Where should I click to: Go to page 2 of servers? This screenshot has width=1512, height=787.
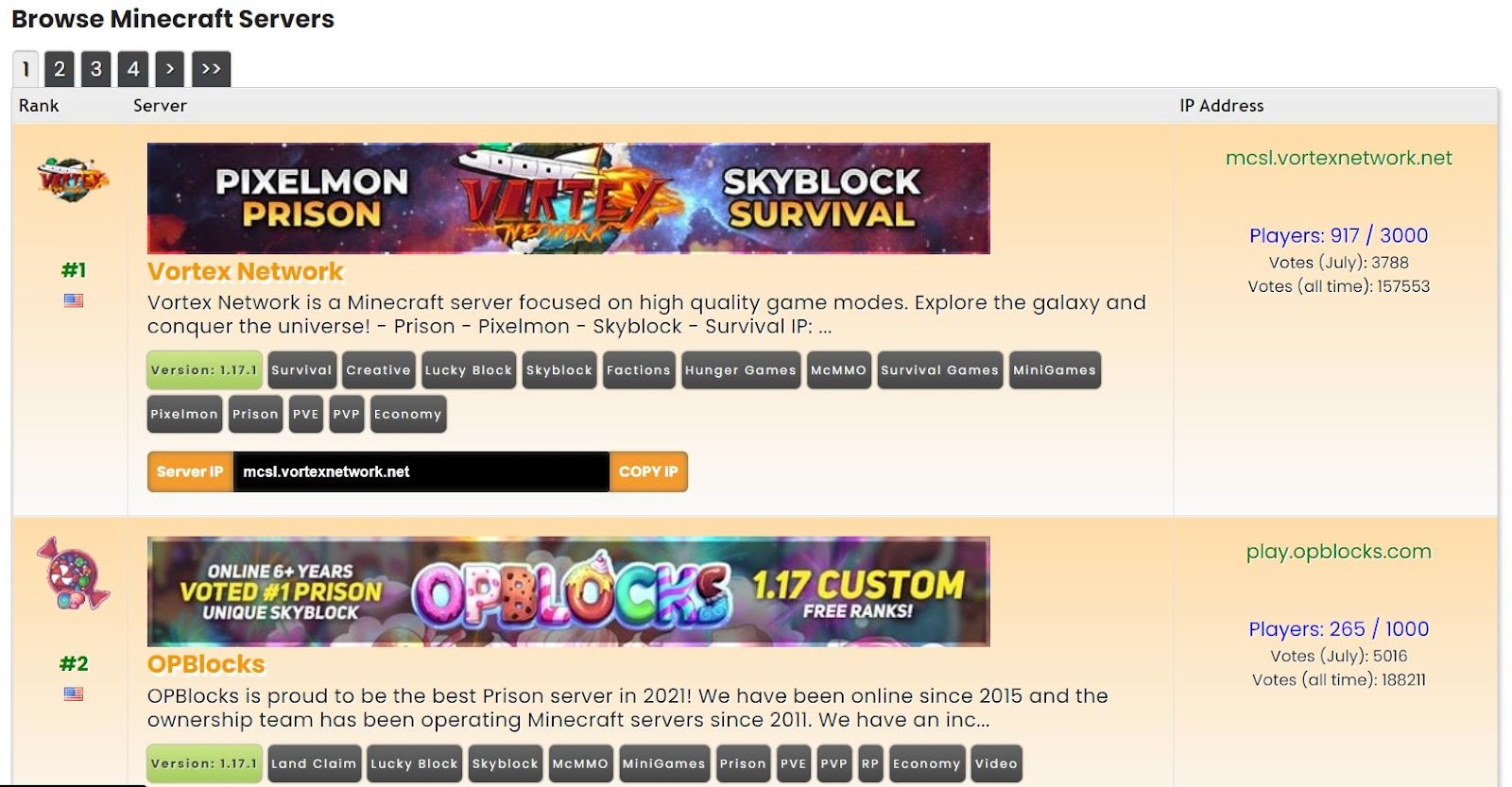coord(60,69)
